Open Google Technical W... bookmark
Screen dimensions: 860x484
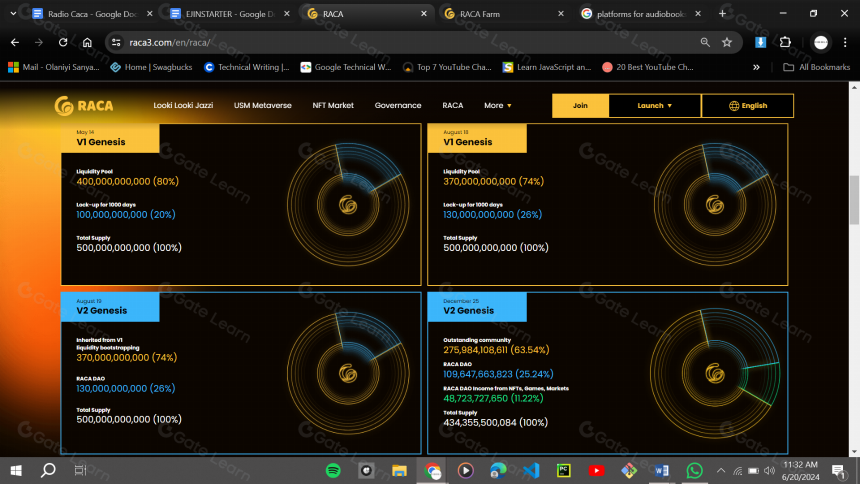(x=346, y=67)
